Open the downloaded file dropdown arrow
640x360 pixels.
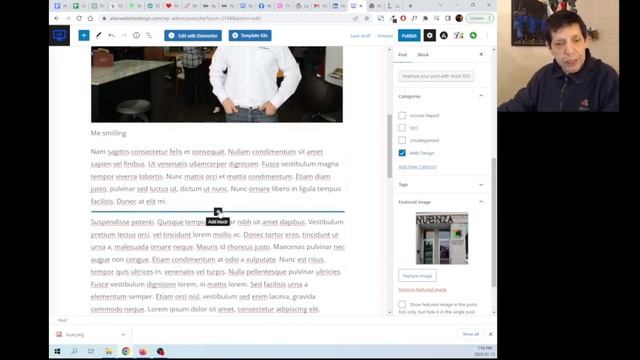[123, 334]
